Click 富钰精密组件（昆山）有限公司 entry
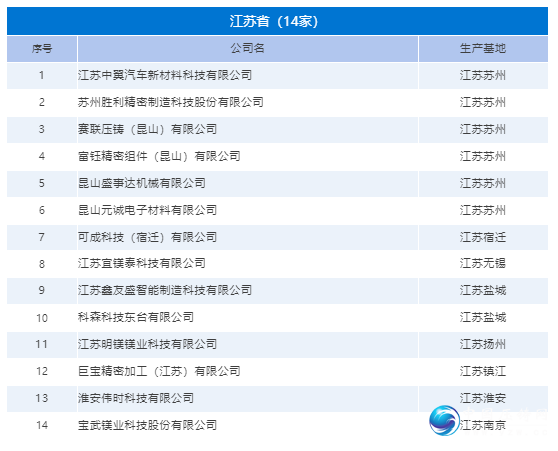Viewport: 558px width, 451px height. 159,156
